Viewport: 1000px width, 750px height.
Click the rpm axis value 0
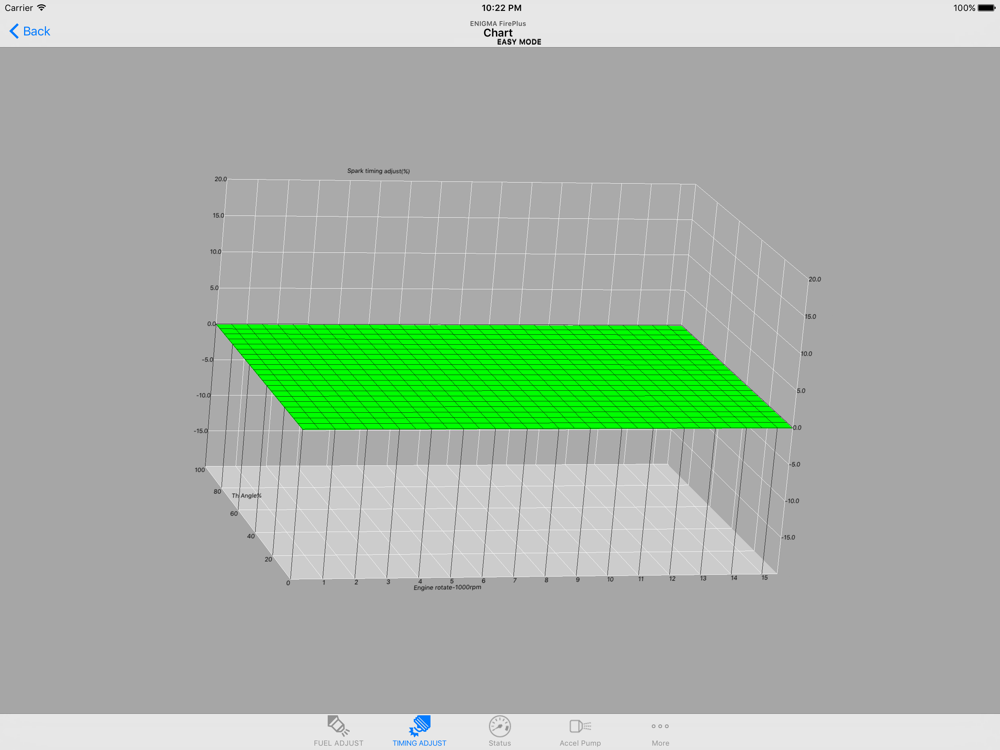(288, 583)
